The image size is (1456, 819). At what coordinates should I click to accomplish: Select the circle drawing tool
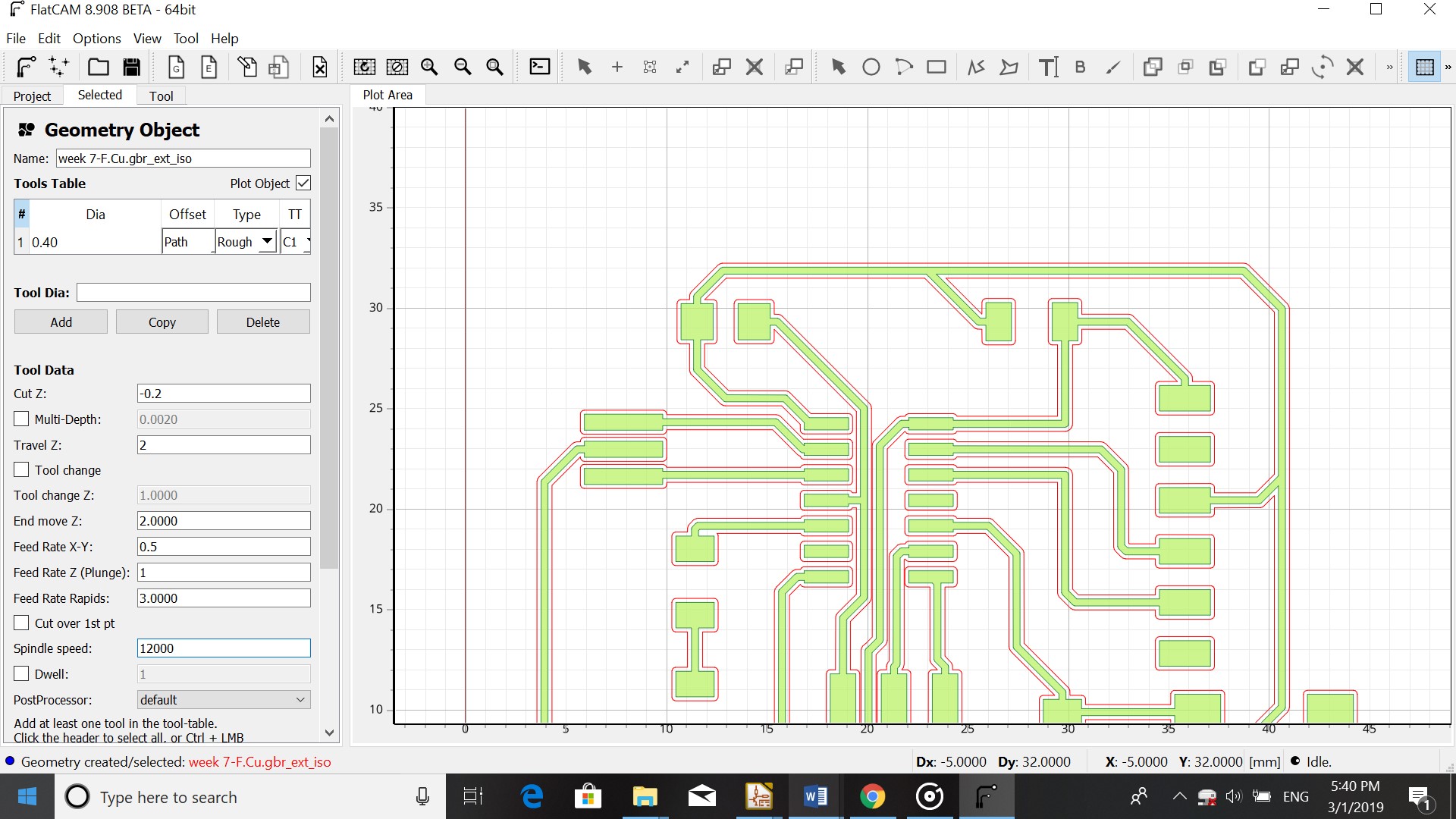click(871, 67)
